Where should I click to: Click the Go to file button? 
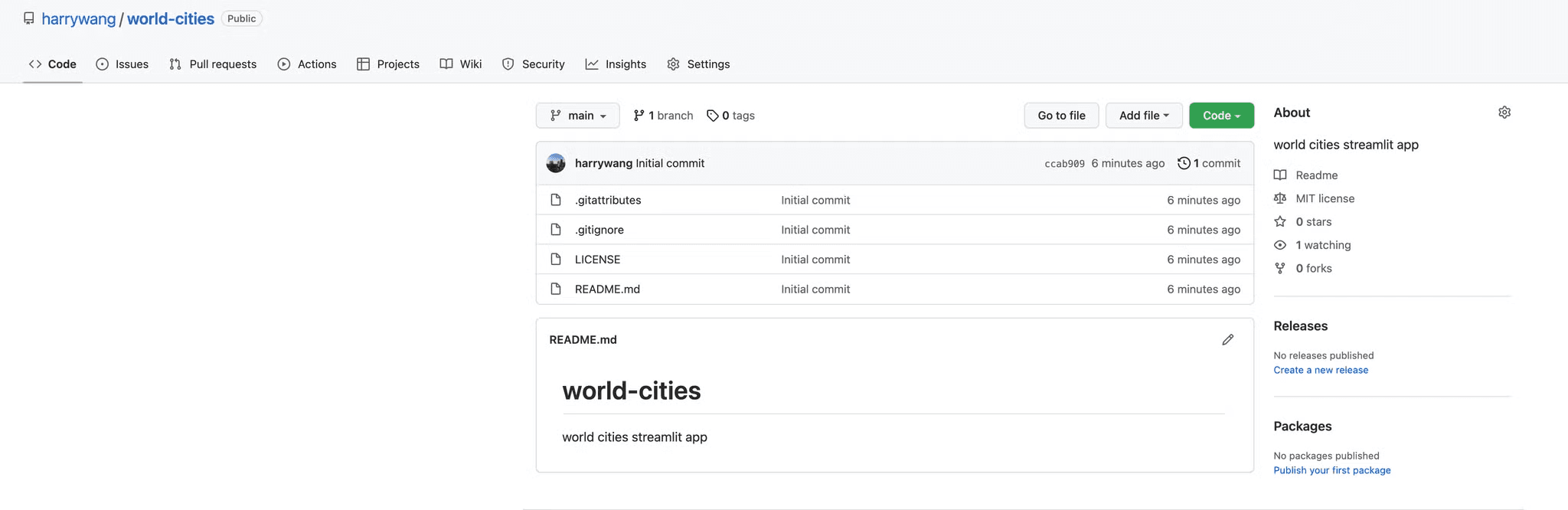click(x=1061, y=116)
